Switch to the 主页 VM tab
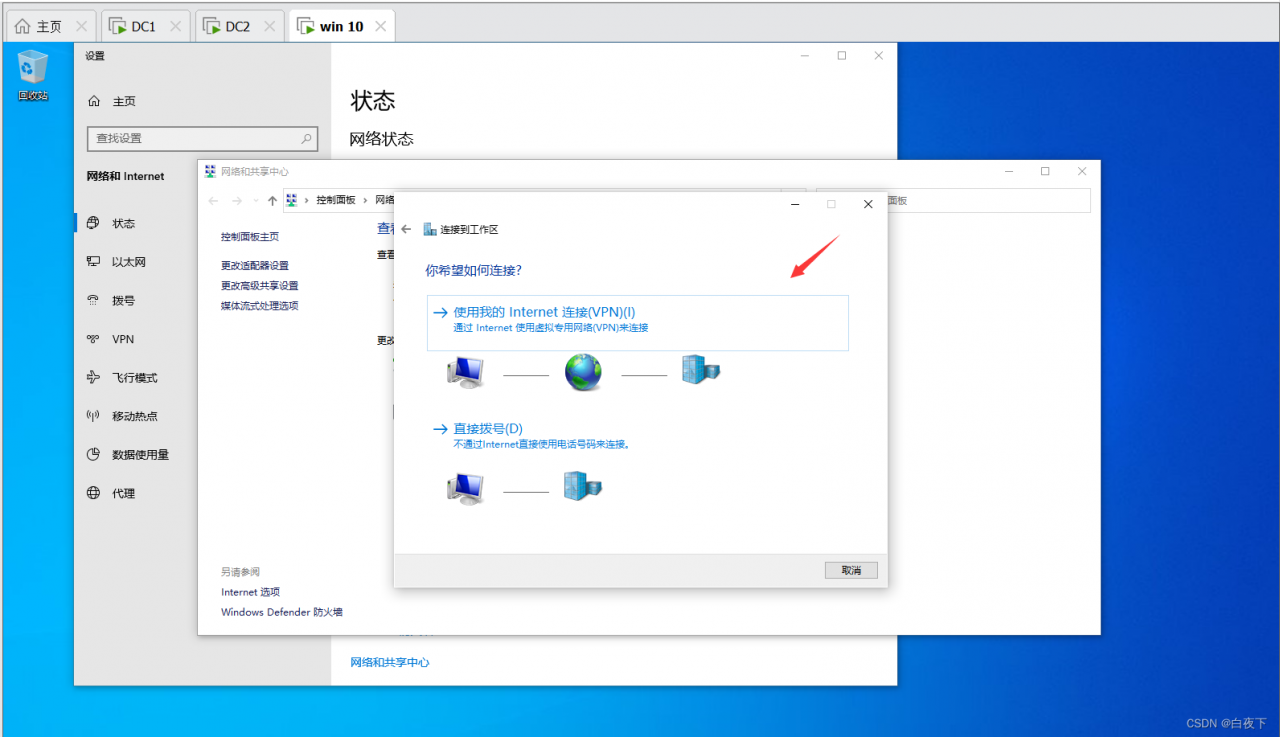The height and width of the screenshot is (737, 1280). coord(52,26)
